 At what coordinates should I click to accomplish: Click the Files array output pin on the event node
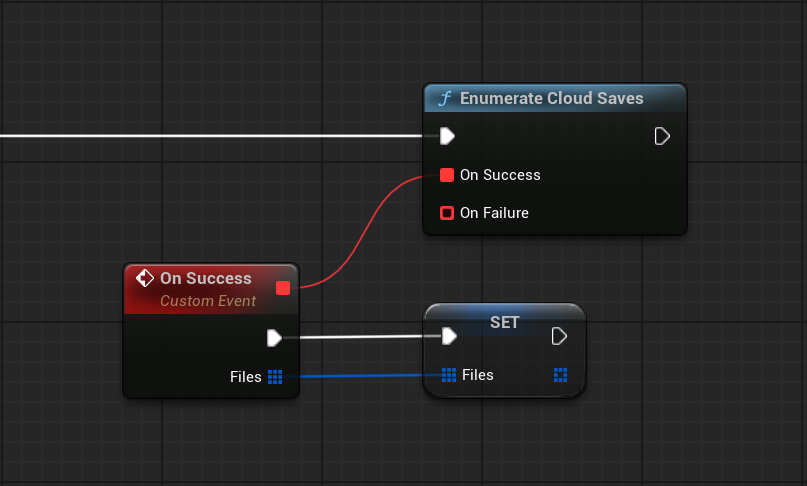coord(275,377)
